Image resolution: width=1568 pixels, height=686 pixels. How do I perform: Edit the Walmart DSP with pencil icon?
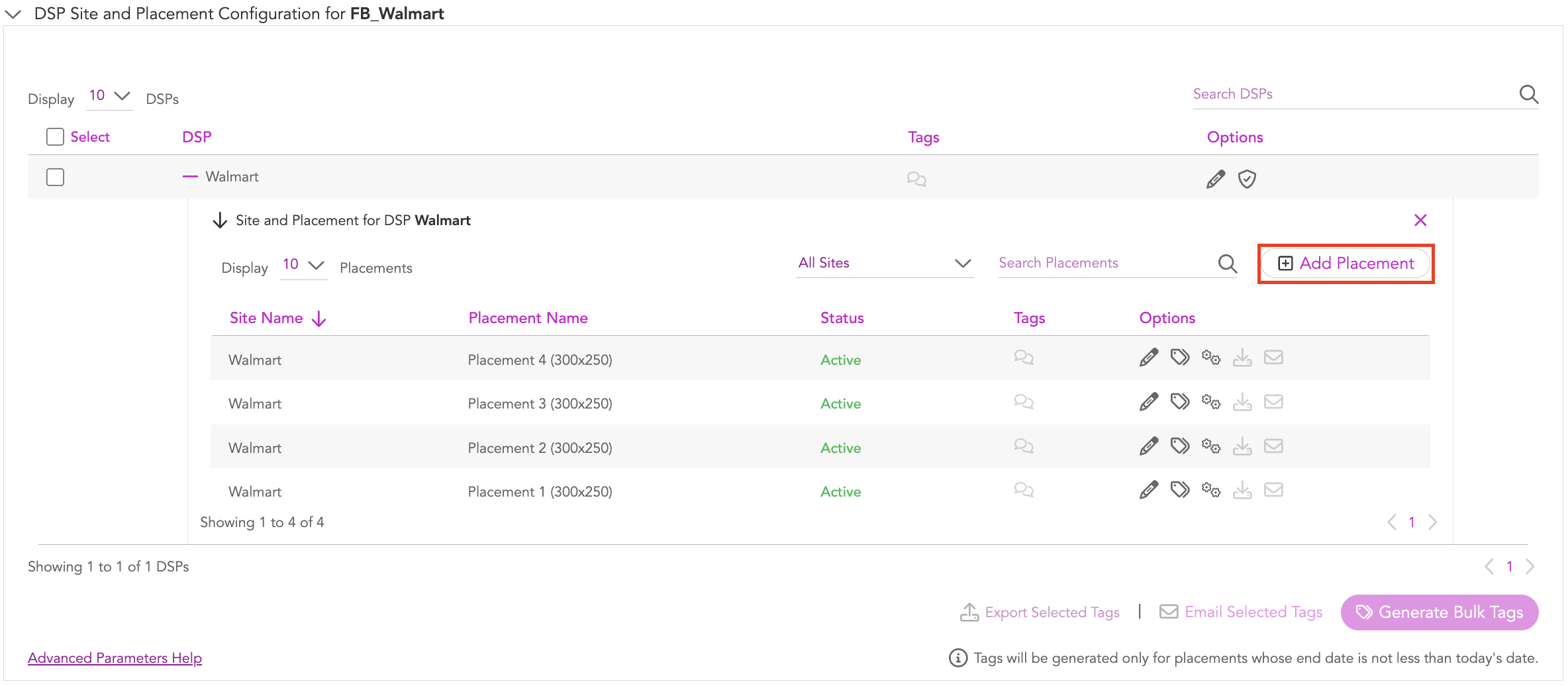1215,179
